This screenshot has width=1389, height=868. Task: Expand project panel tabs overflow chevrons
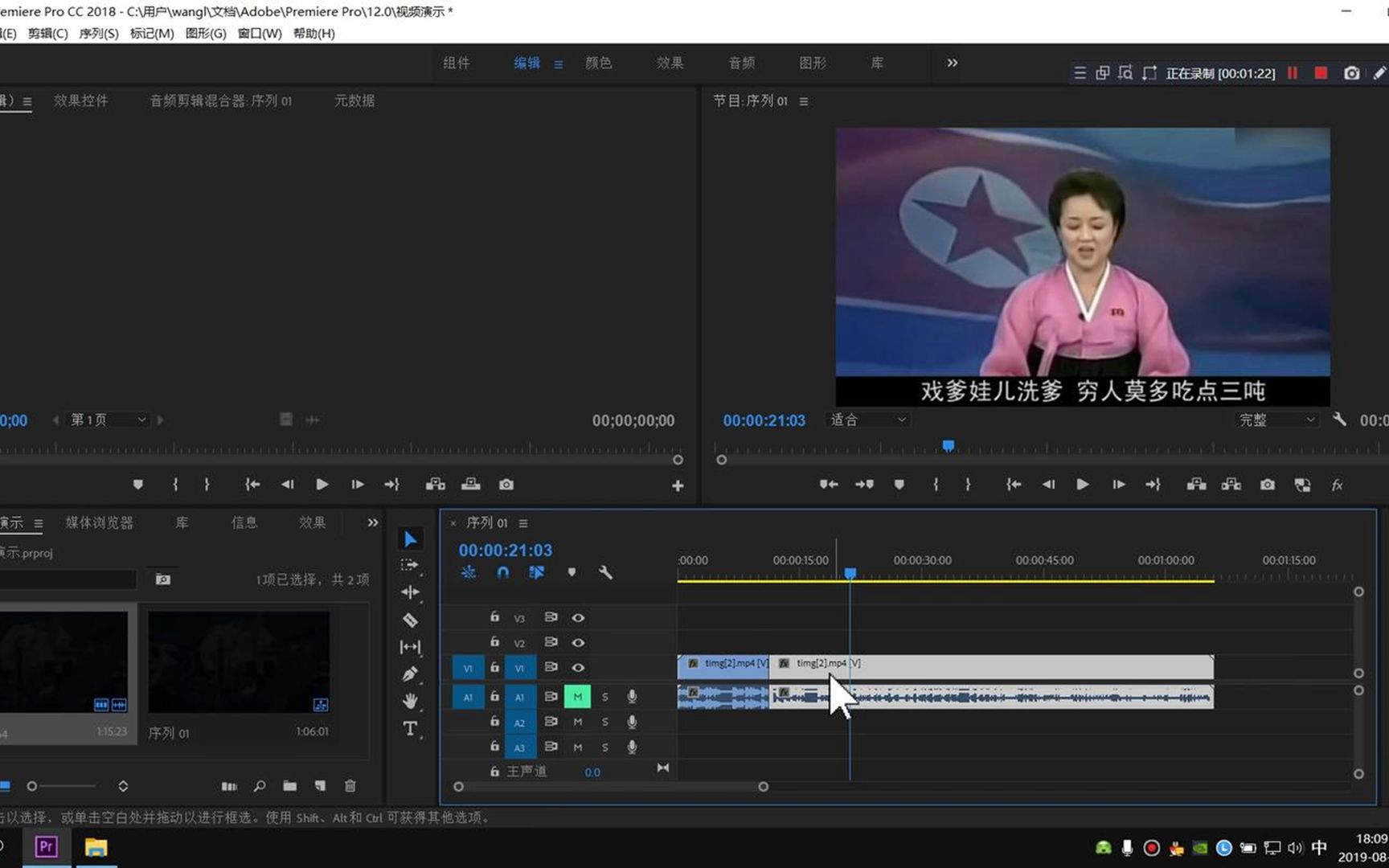[372, 522]
